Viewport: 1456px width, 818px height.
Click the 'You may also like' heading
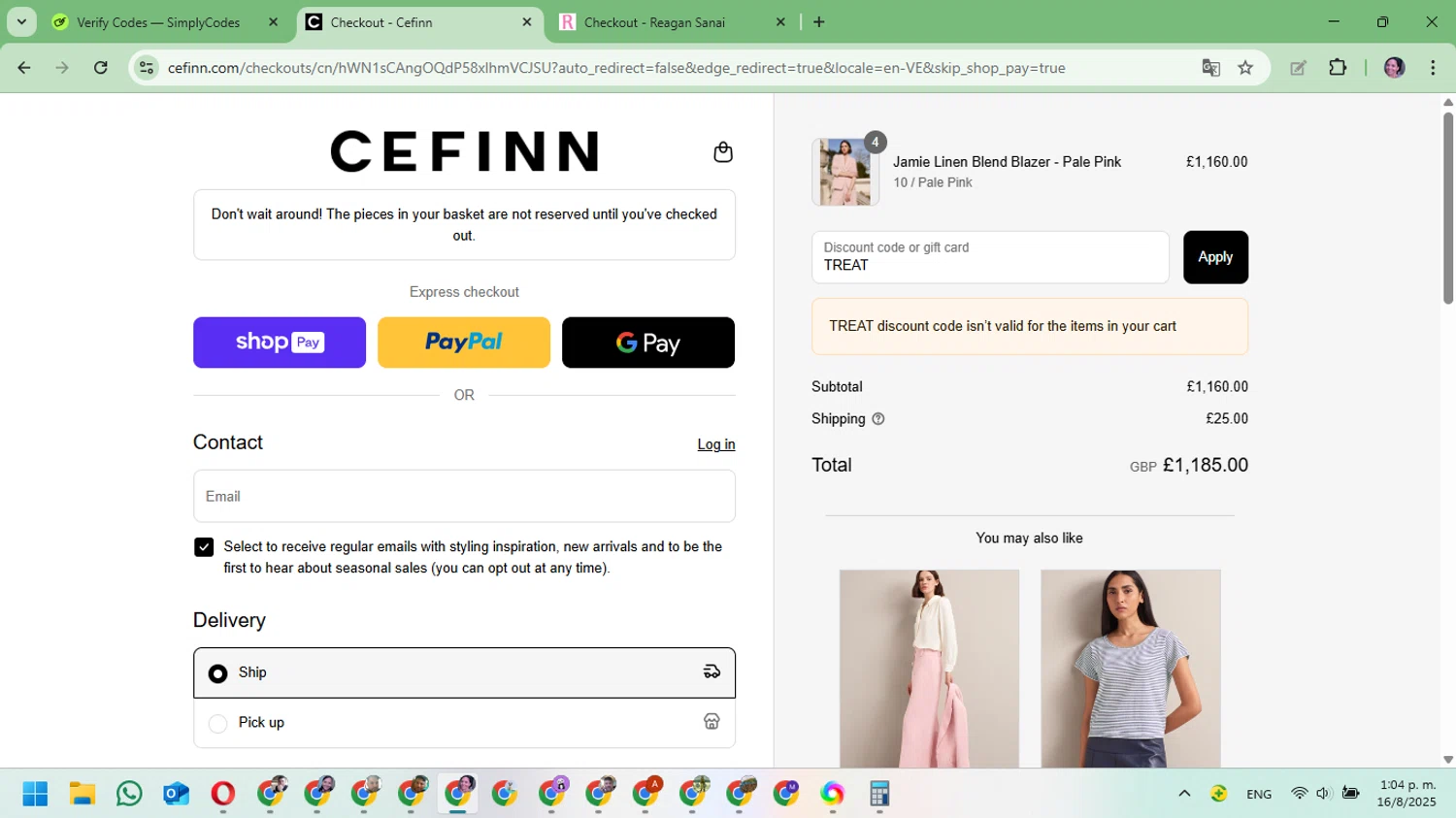pyautogui.click(x=1029, y=539)
